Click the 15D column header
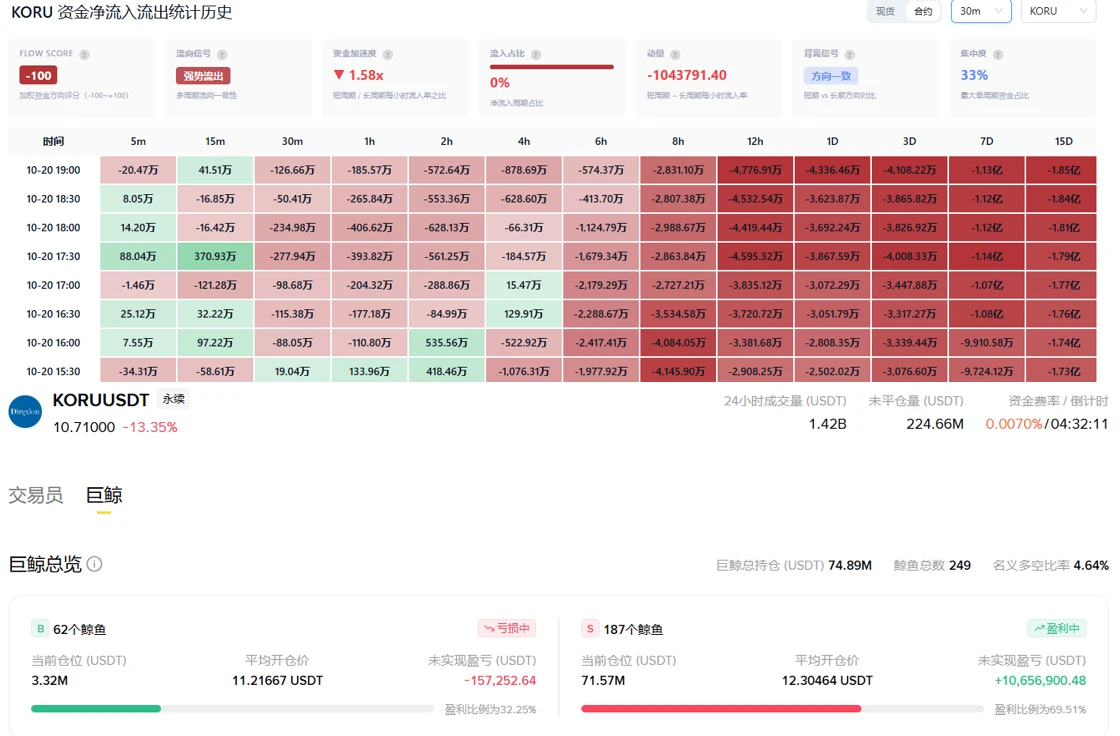 (1064, 141)
